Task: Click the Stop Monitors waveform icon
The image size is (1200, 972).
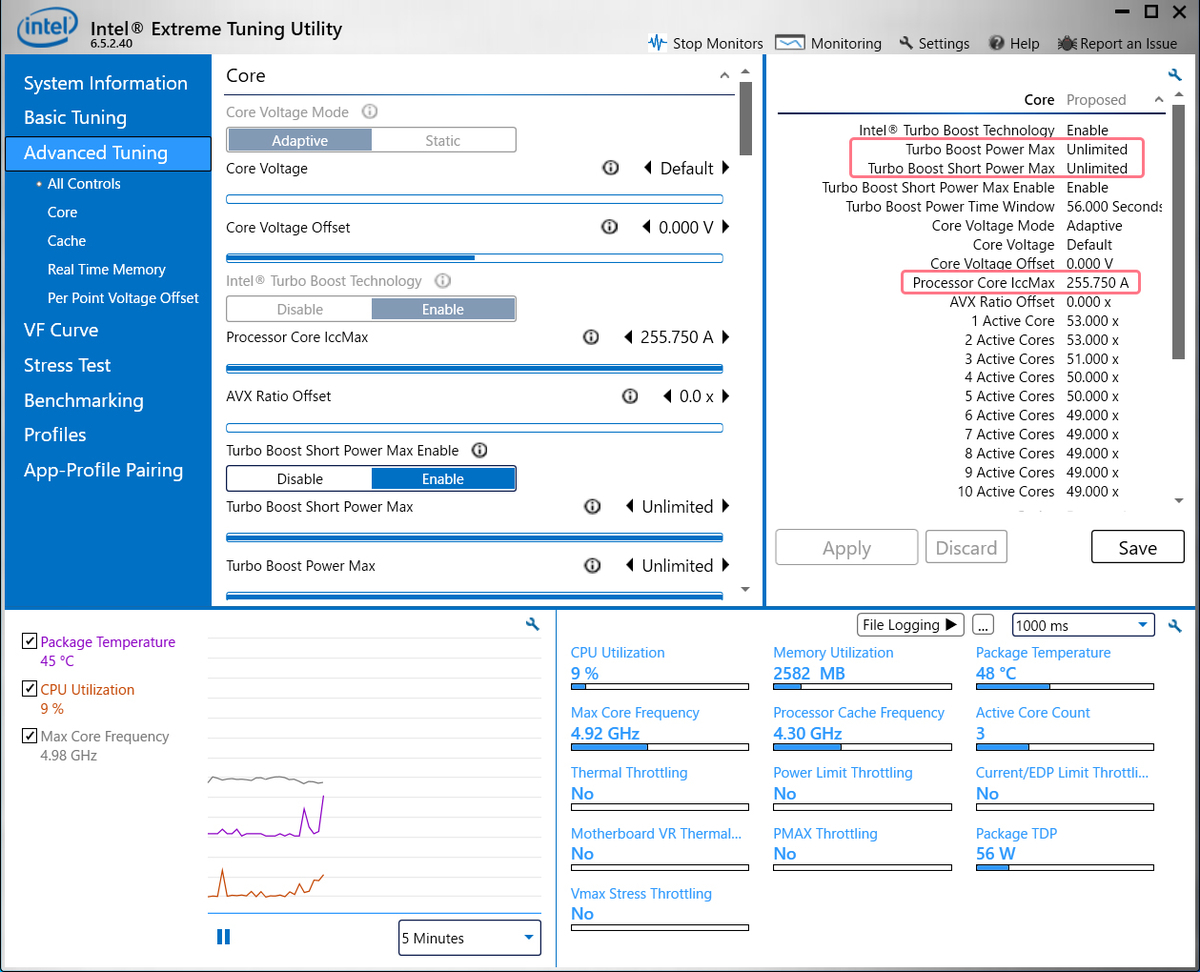Action: pos(657,43)
